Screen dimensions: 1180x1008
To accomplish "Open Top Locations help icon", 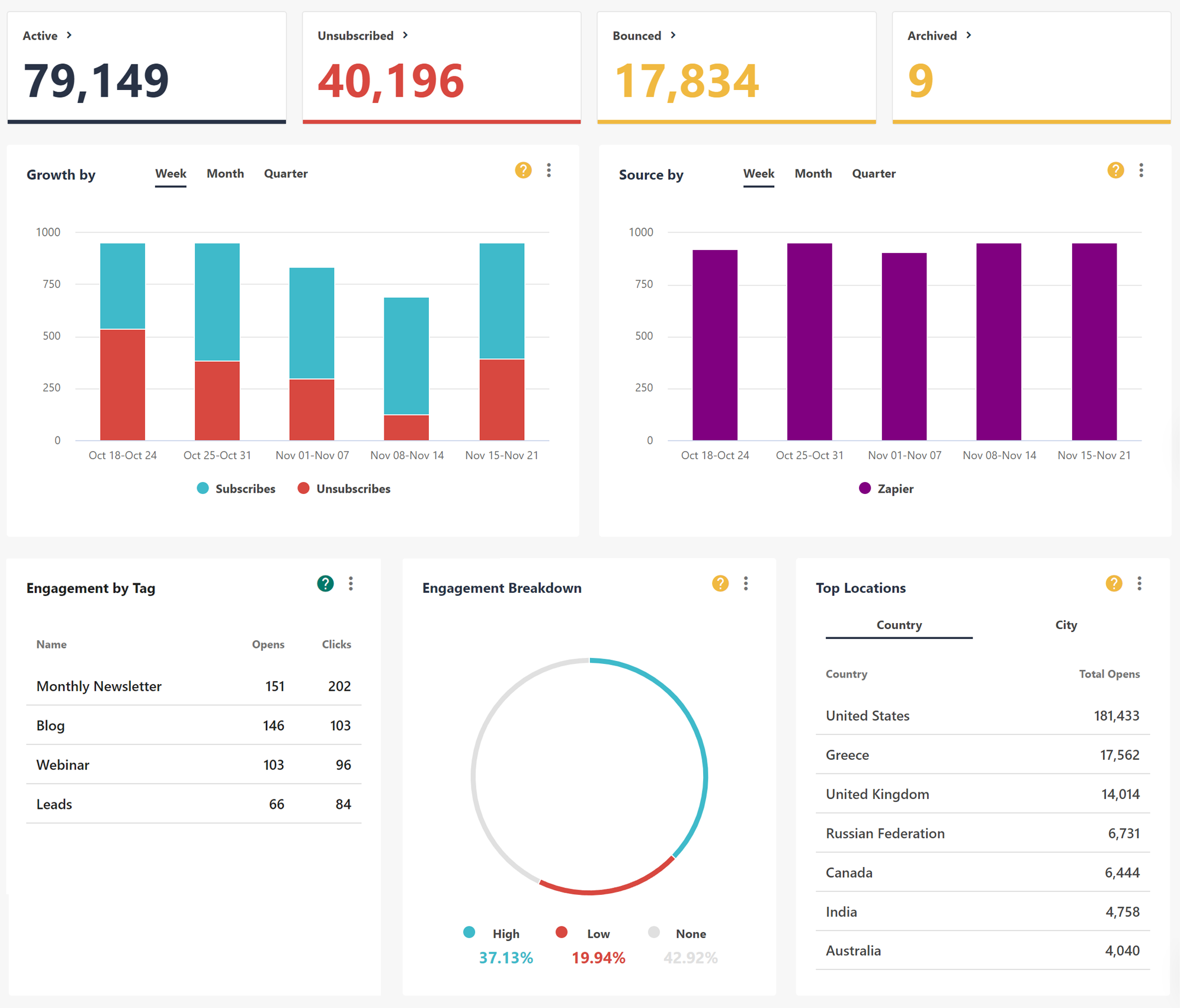I will (1114, 583).
